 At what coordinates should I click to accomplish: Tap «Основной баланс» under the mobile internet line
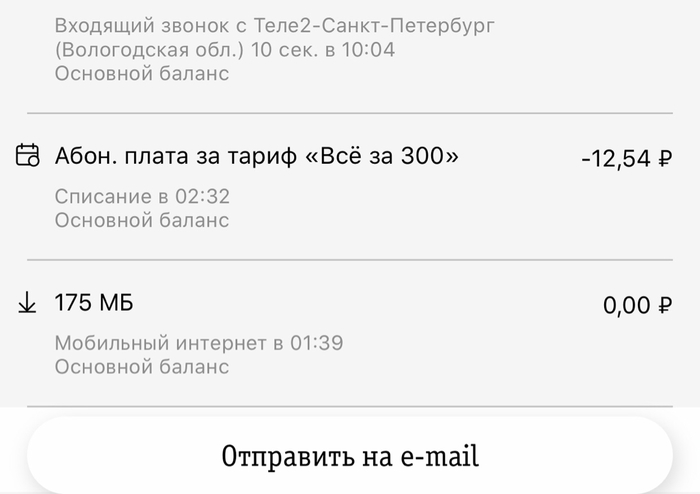pyautogui.click(x=142, y=366)
